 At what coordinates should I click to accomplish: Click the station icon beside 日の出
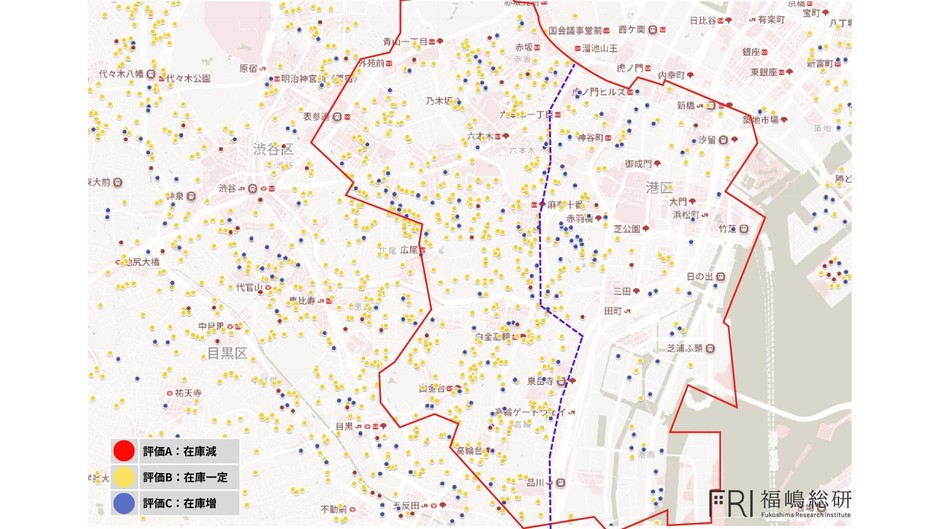721,276
